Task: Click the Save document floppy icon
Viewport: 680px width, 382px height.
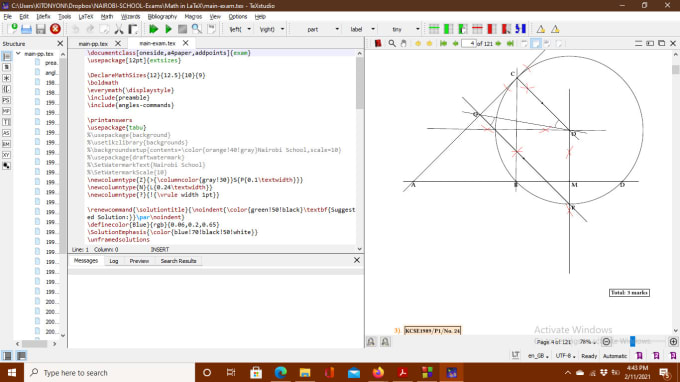Action: (41, 29)
